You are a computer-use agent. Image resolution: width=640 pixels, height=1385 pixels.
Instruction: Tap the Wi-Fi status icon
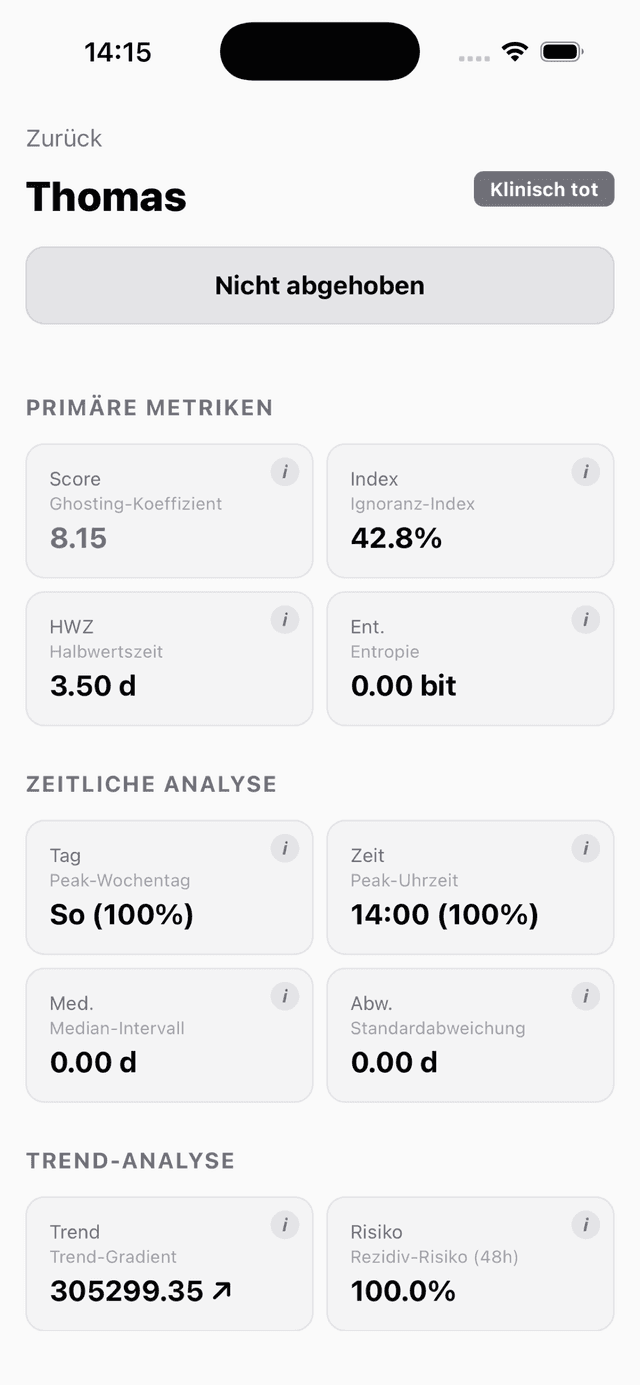(x=514, y=50)
